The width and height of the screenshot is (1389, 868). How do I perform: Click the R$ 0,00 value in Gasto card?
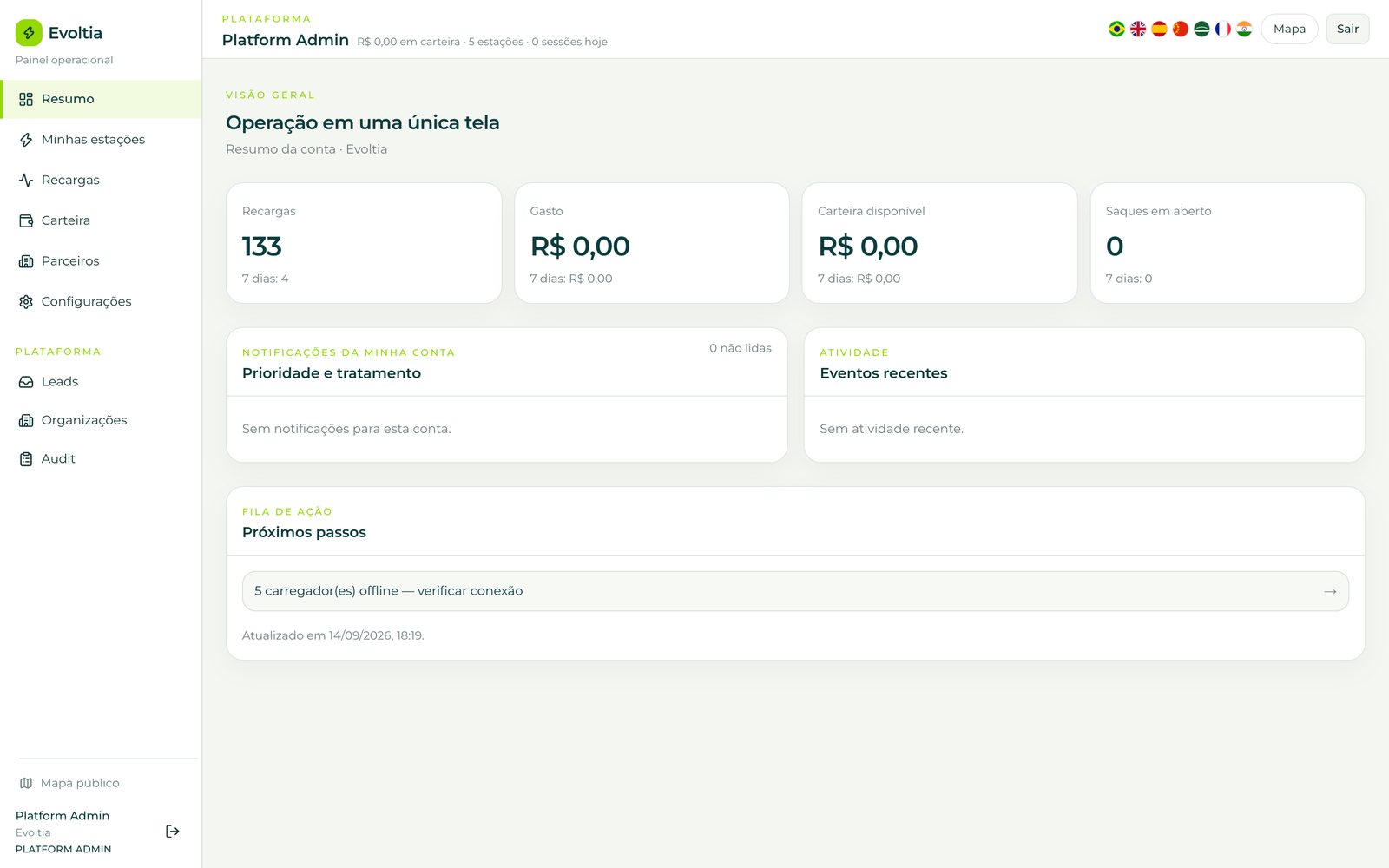(x=580, y=247)
